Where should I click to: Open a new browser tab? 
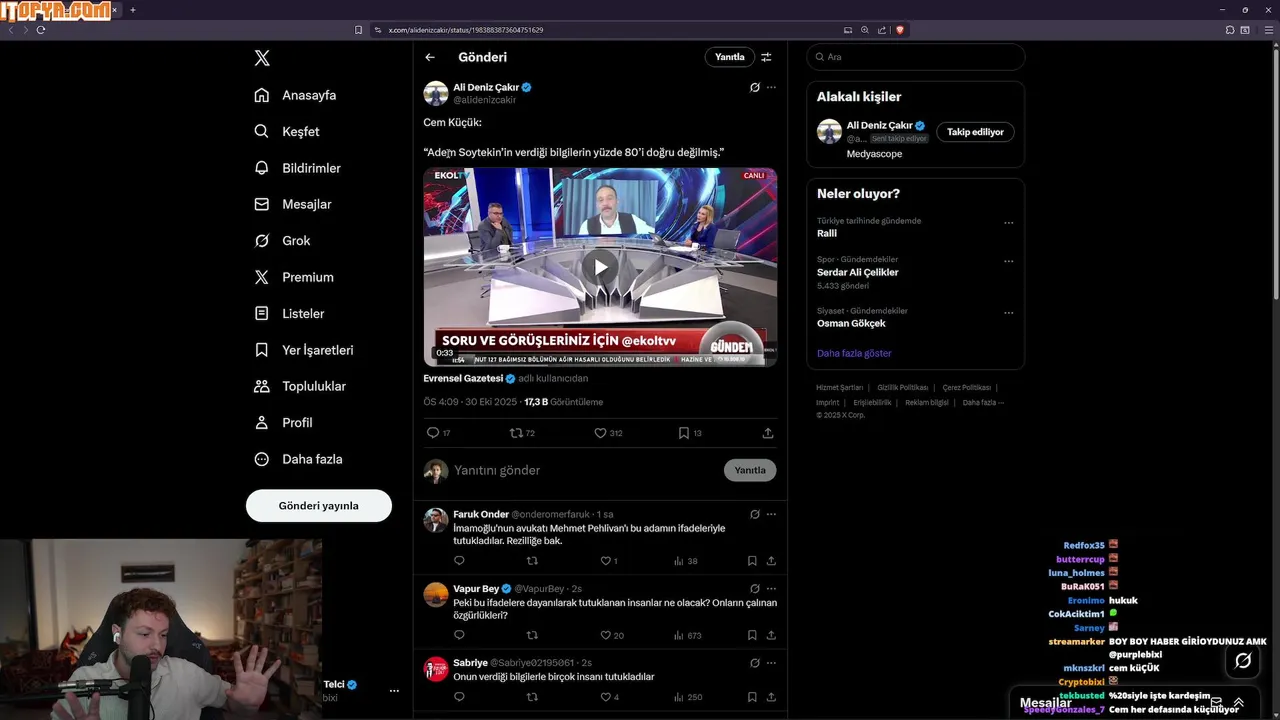coord(133,10)
